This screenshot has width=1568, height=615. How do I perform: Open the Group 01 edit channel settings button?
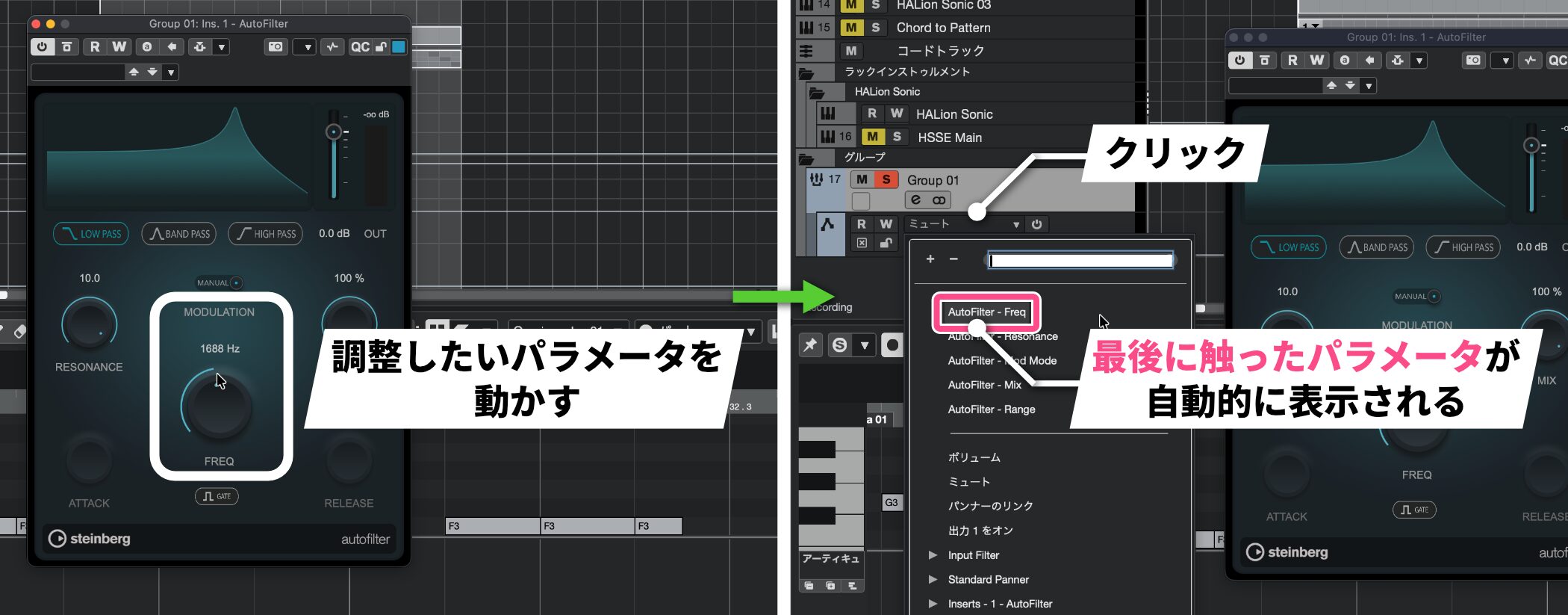[915, 200]
